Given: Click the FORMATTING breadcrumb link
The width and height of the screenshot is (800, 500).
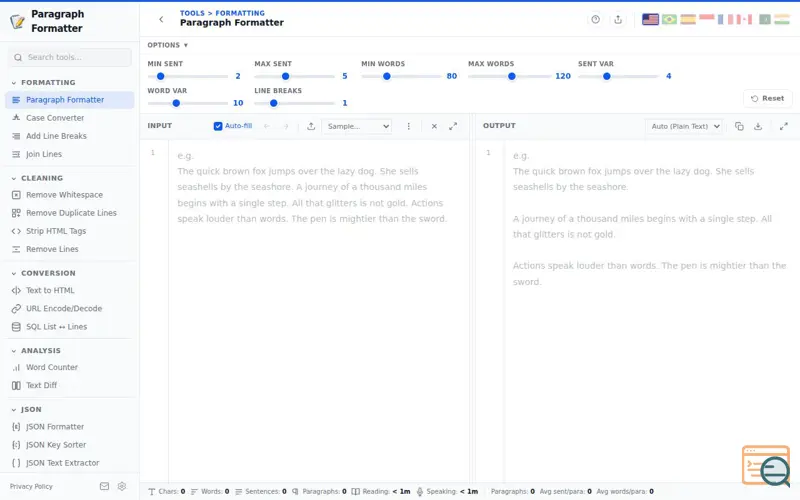Looking at the screenshot, I should [x=240, y=13].
